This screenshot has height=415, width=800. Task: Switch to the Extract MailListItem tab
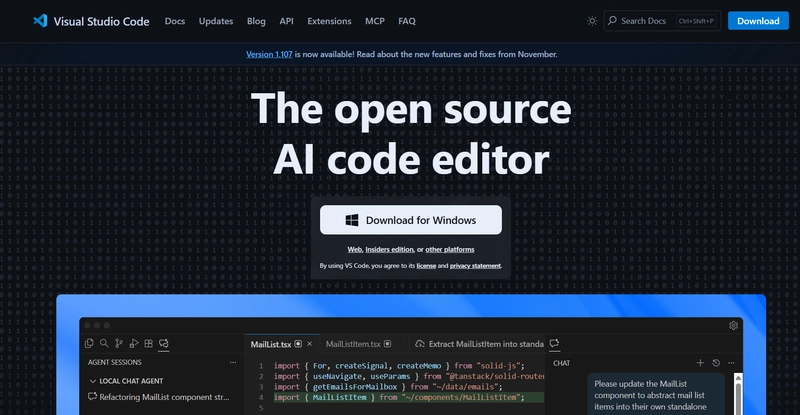tap(478, 344)
